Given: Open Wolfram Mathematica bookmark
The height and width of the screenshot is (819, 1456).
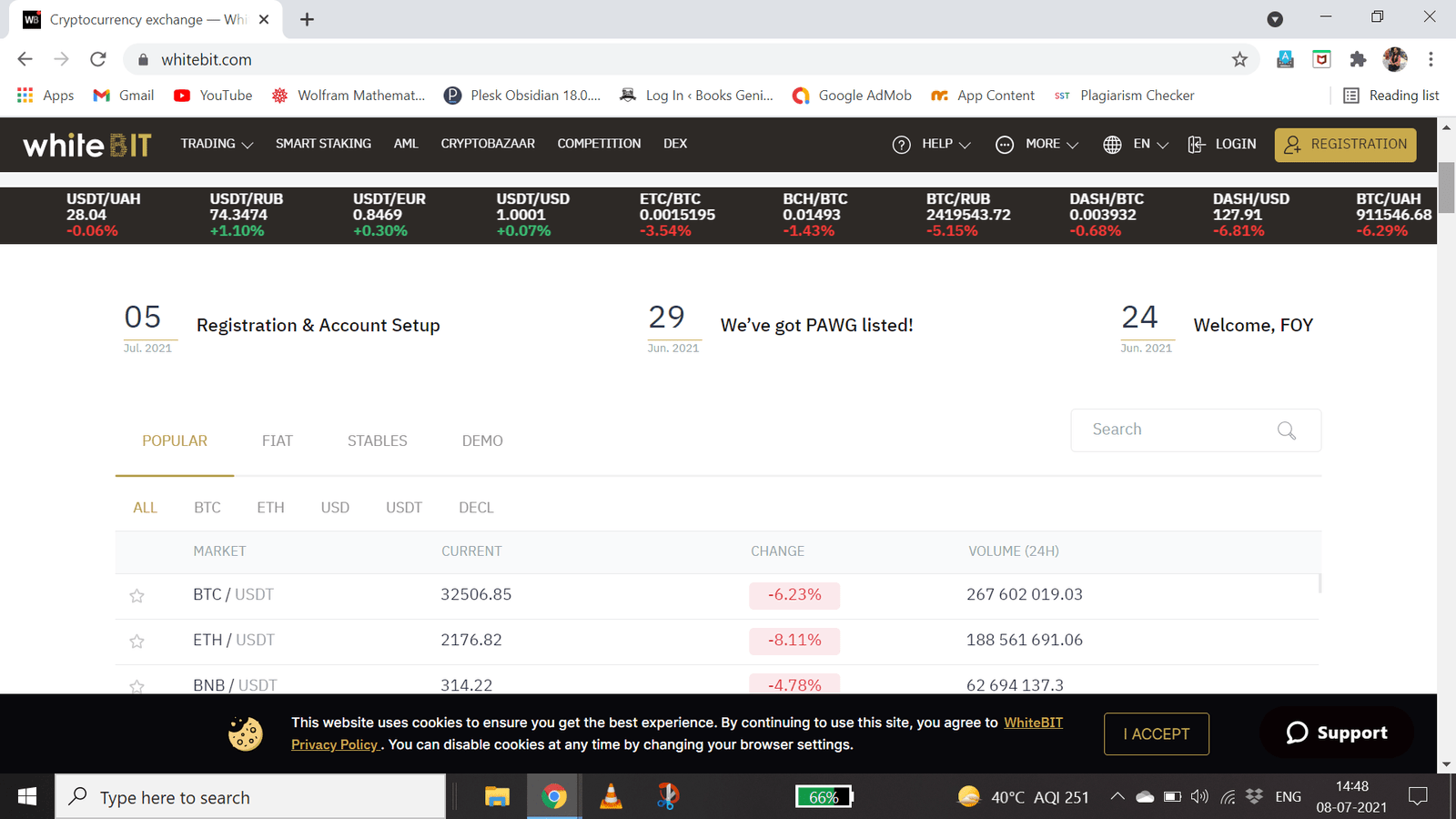Looking at the screenshot, I should tap(348, 96).
